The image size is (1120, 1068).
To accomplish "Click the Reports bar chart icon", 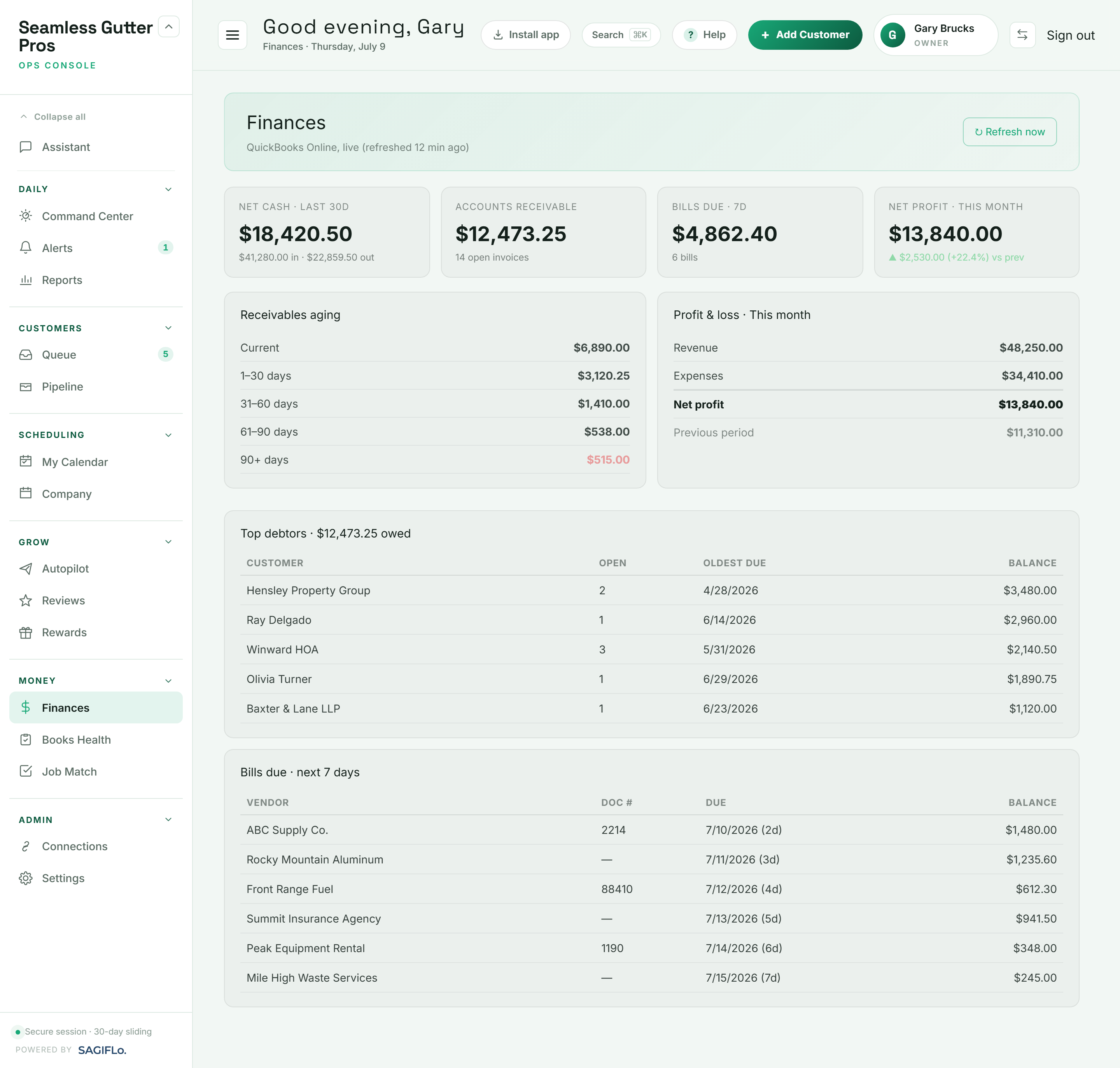I will 26,280.
